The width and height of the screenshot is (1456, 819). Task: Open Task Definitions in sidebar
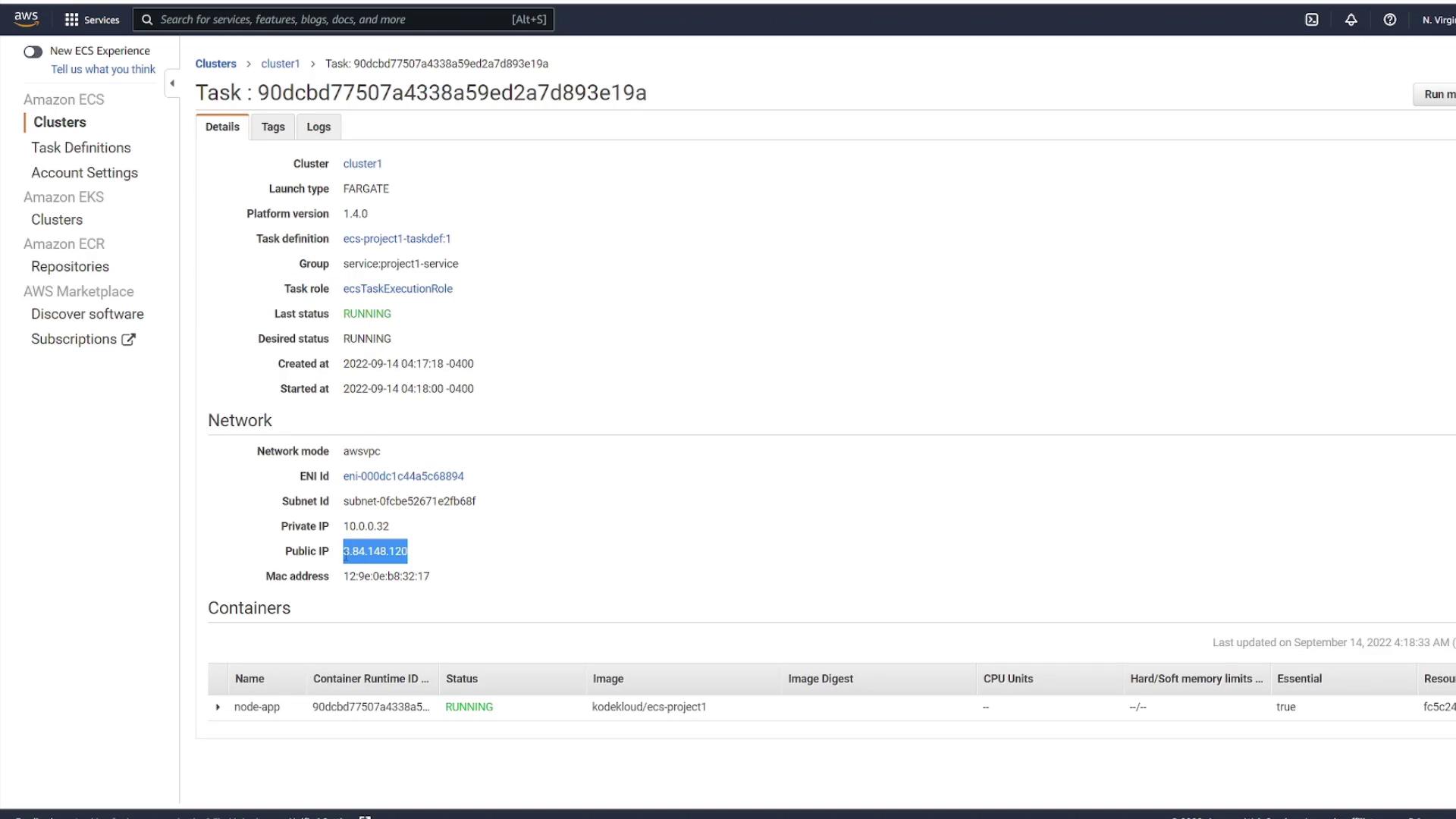[81, 148]
